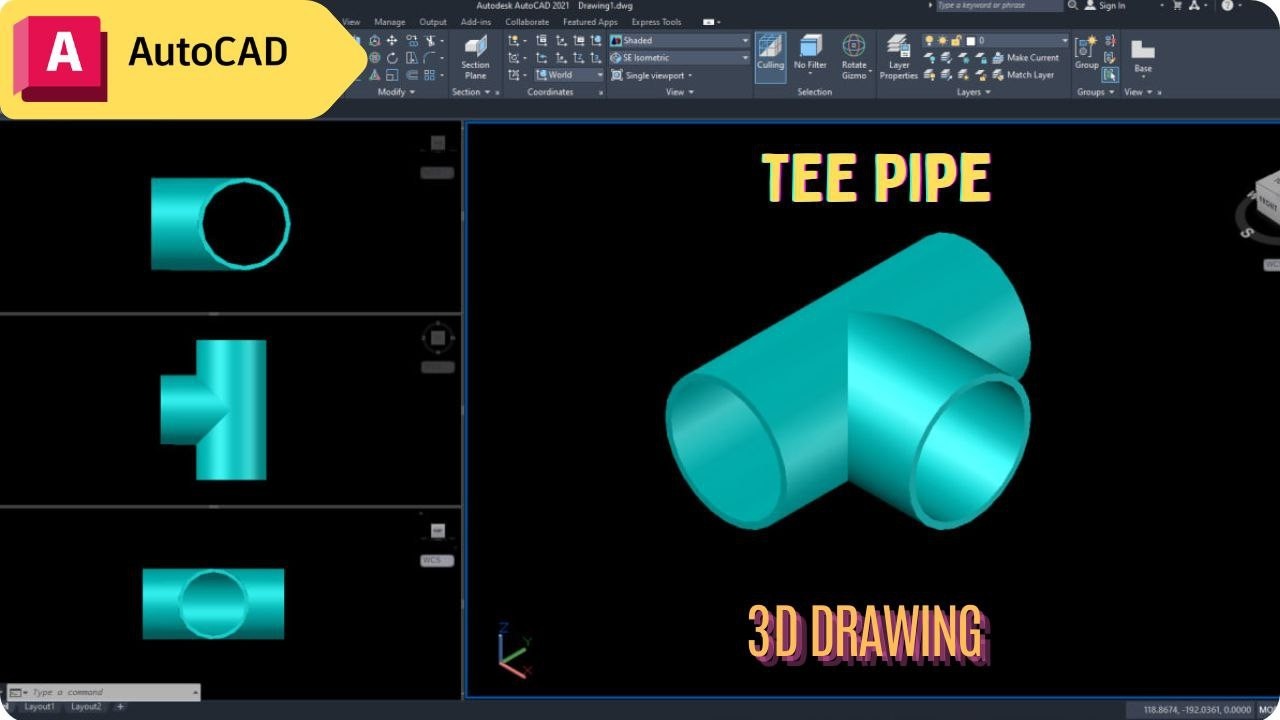
Task: Click the Make Current layer icon
Action: tap(998, 58)
